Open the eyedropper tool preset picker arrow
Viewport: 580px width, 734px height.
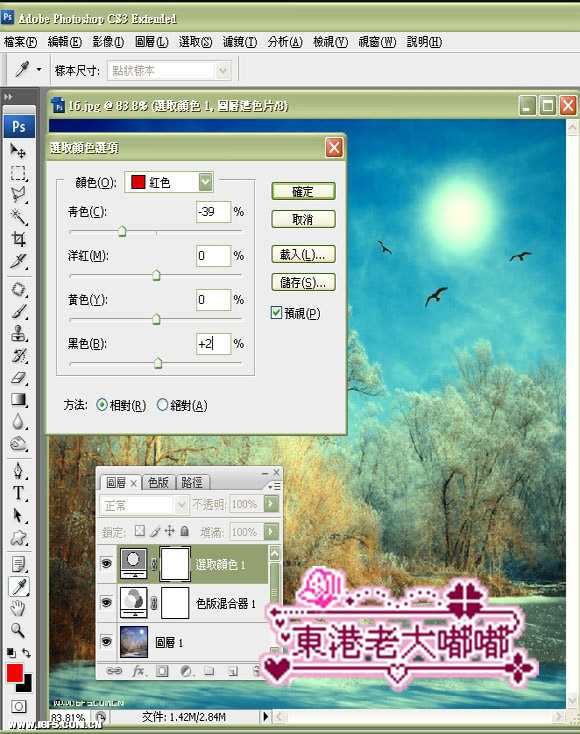click(39, 70)
